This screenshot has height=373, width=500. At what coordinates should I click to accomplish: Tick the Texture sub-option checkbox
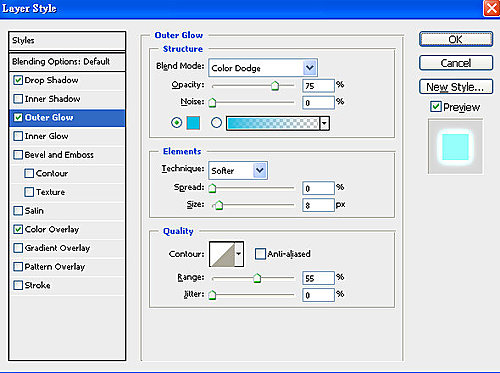(29, 192)
